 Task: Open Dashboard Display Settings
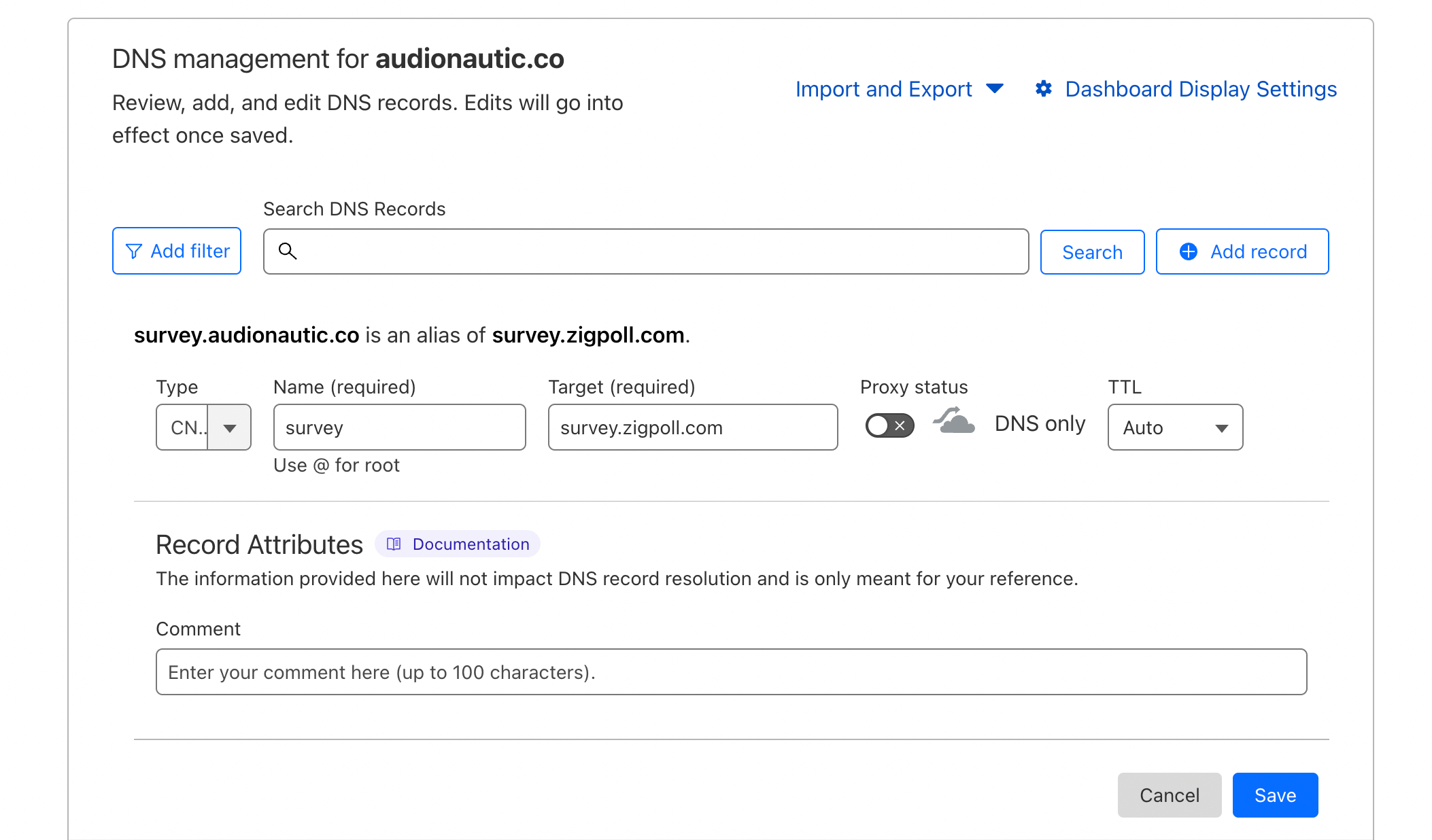(1186, 89)
